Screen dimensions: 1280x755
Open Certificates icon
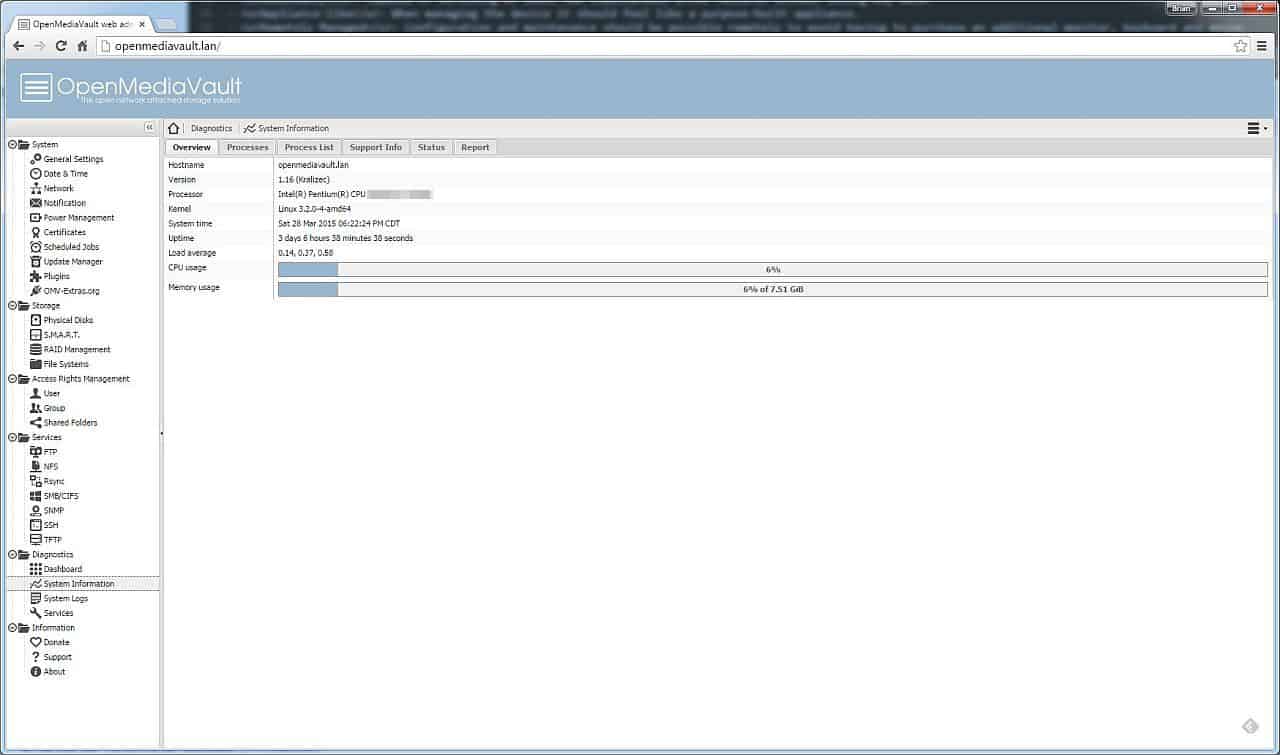point(36,232)
